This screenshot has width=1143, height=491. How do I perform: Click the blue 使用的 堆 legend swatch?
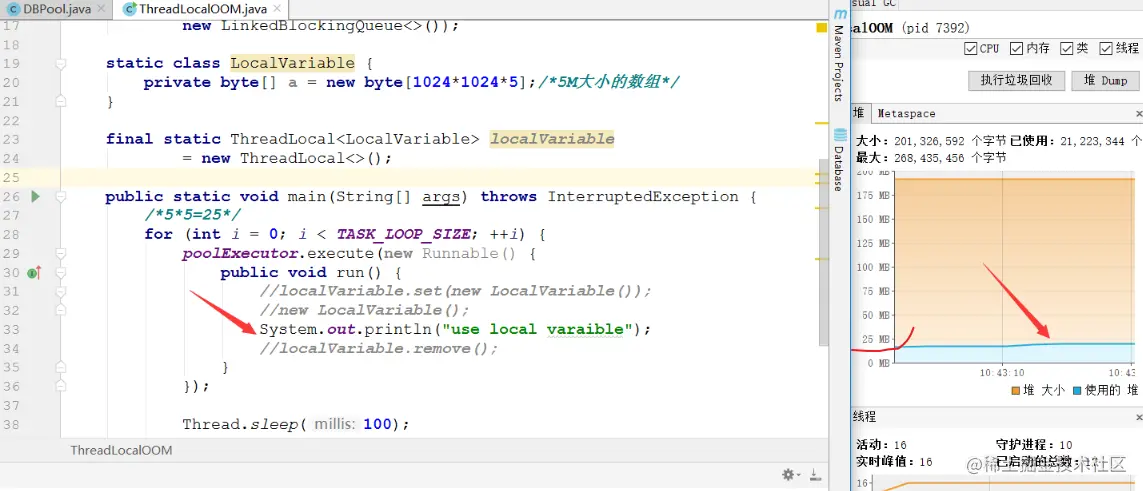1077,390
